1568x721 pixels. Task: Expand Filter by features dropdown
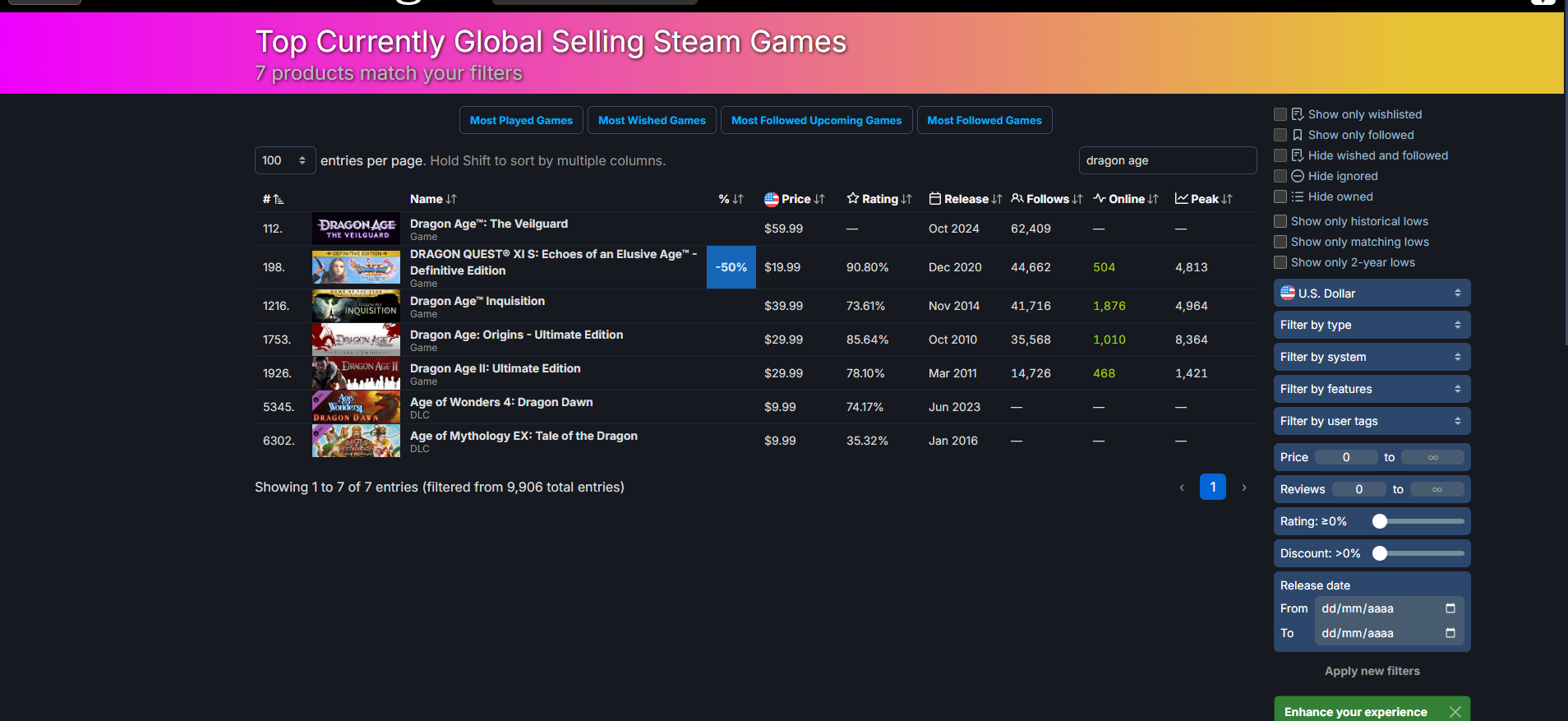click(x=1372, y=389)
